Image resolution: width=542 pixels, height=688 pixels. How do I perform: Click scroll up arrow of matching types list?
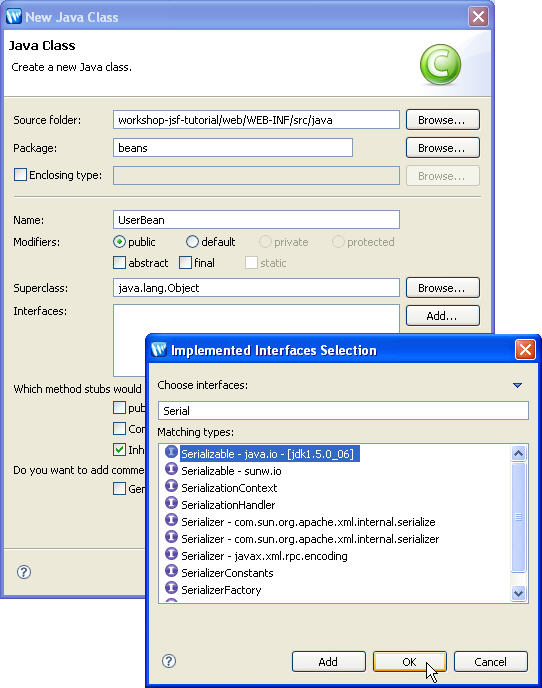pos(518,453)
